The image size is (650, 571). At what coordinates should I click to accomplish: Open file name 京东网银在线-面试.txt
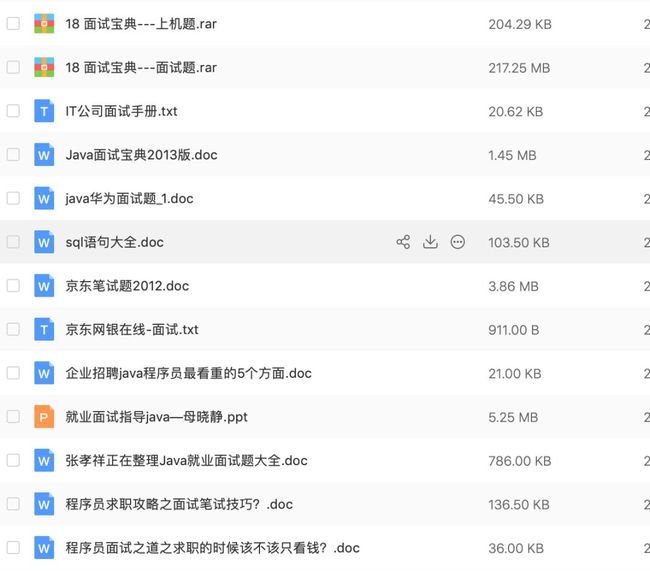coord(132,330)
